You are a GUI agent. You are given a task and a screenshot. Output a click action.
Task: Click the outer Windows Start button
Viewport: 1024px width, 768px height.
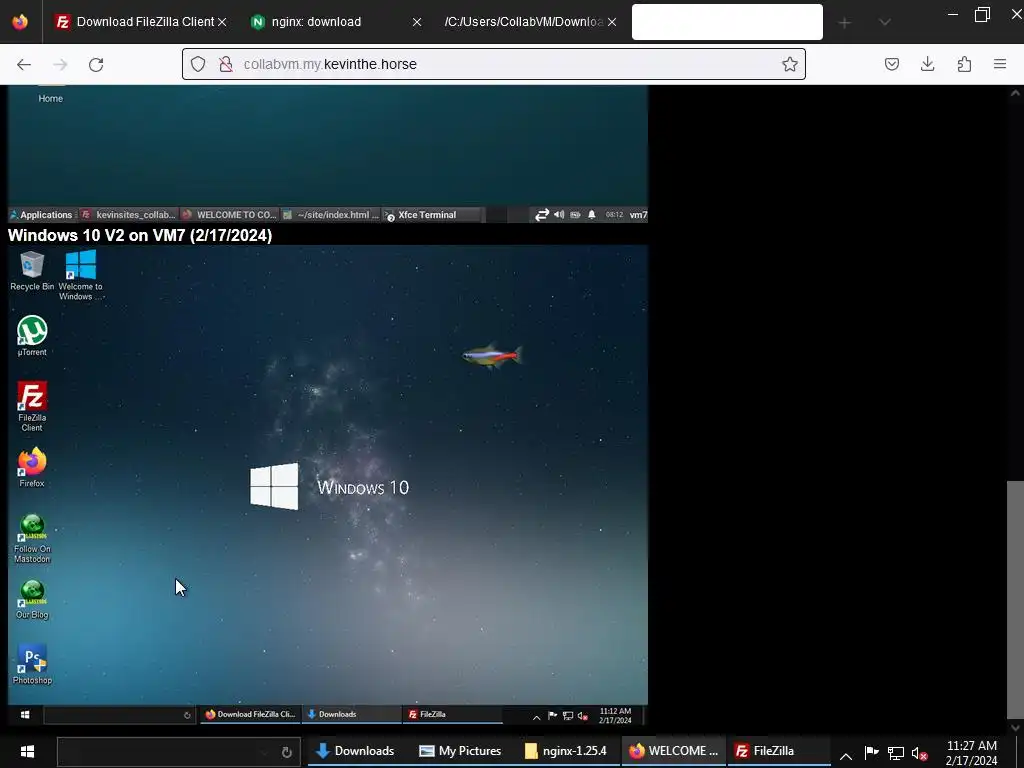click(x=27, y=751)
